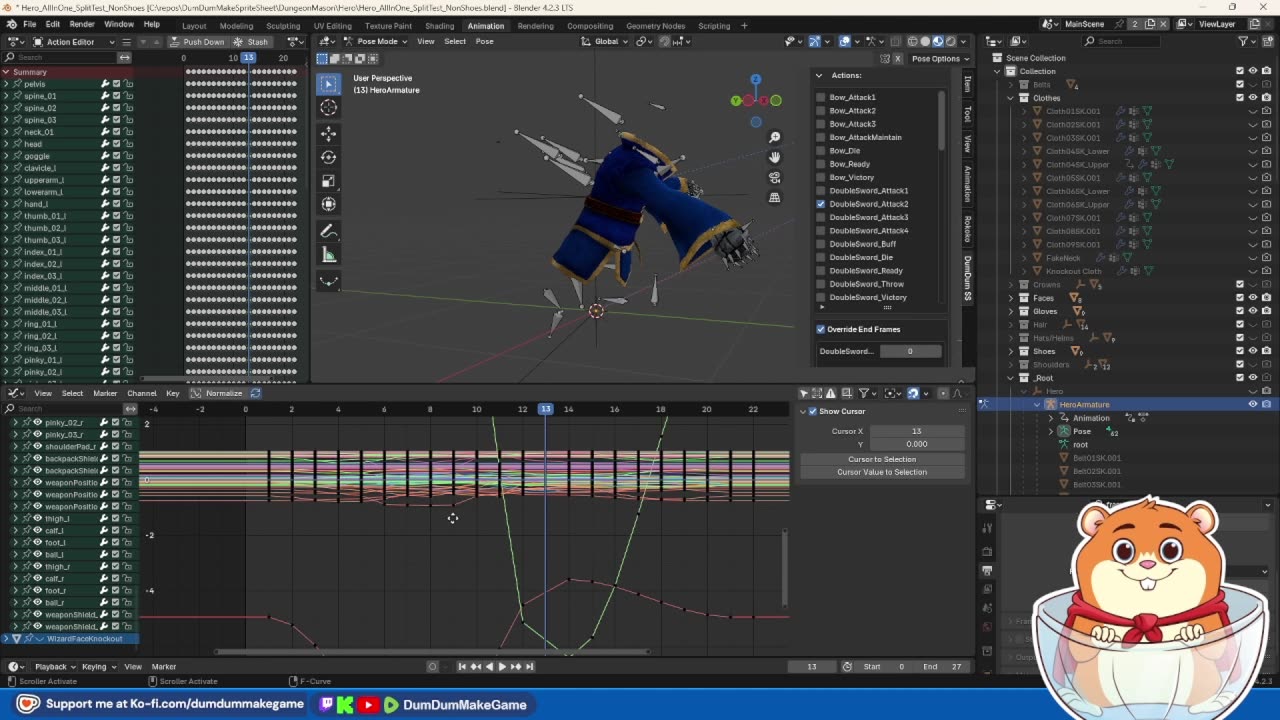Click blue Z axis on navigation gizmo
Viewport: 1280px width, 720px height.
(756, 79)
